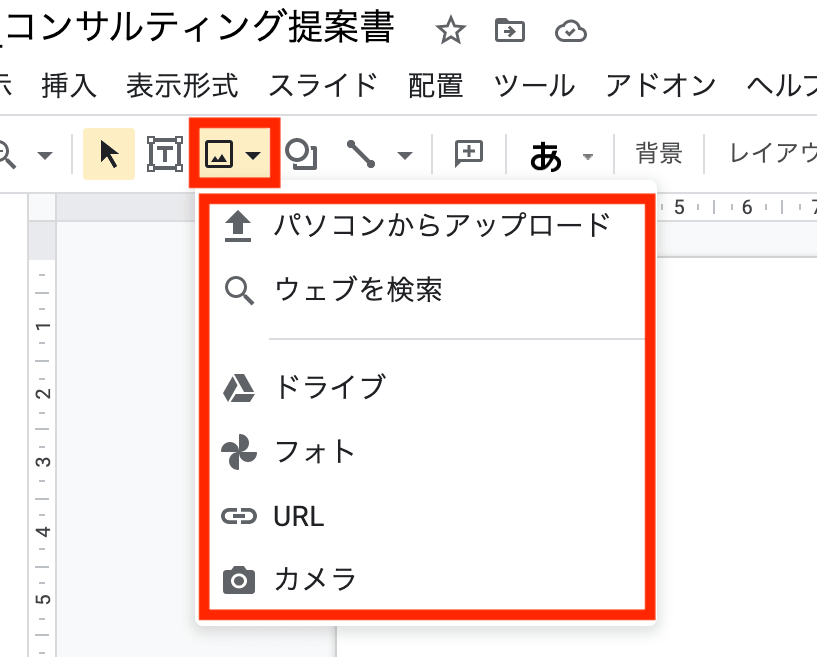Click the 背景 button
Viewport: 817px width, 657px height.
coord(659,154)
